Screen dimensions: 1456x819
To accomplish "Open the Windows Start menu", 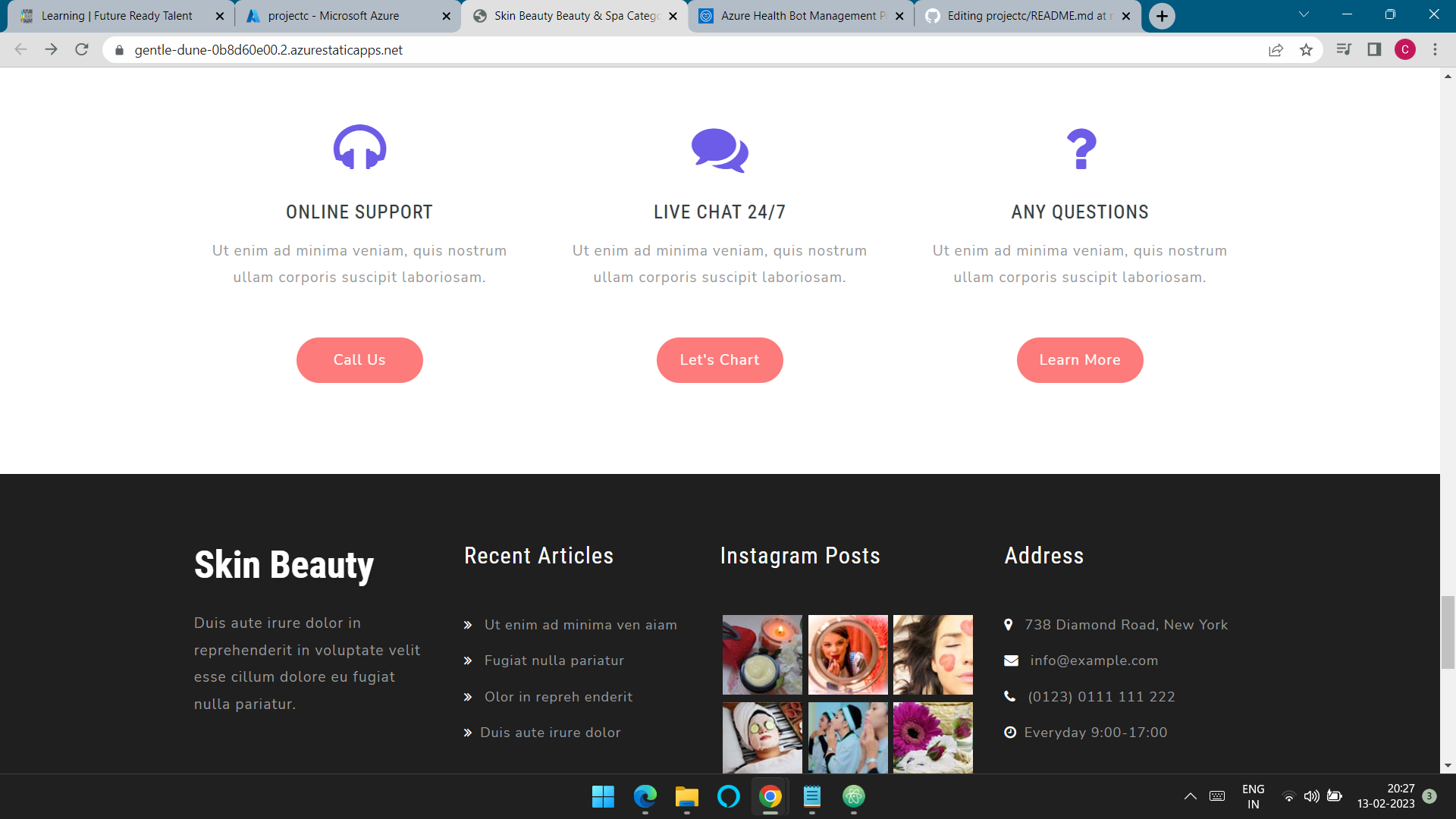I will point(603,796).
